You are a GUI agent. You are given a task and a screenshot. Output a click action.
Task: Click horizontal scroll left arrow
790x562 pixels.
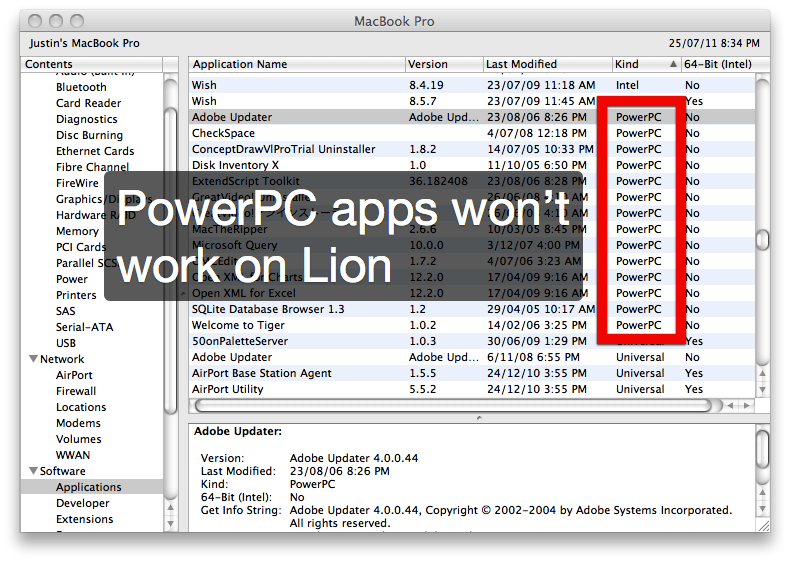(731, 405)
